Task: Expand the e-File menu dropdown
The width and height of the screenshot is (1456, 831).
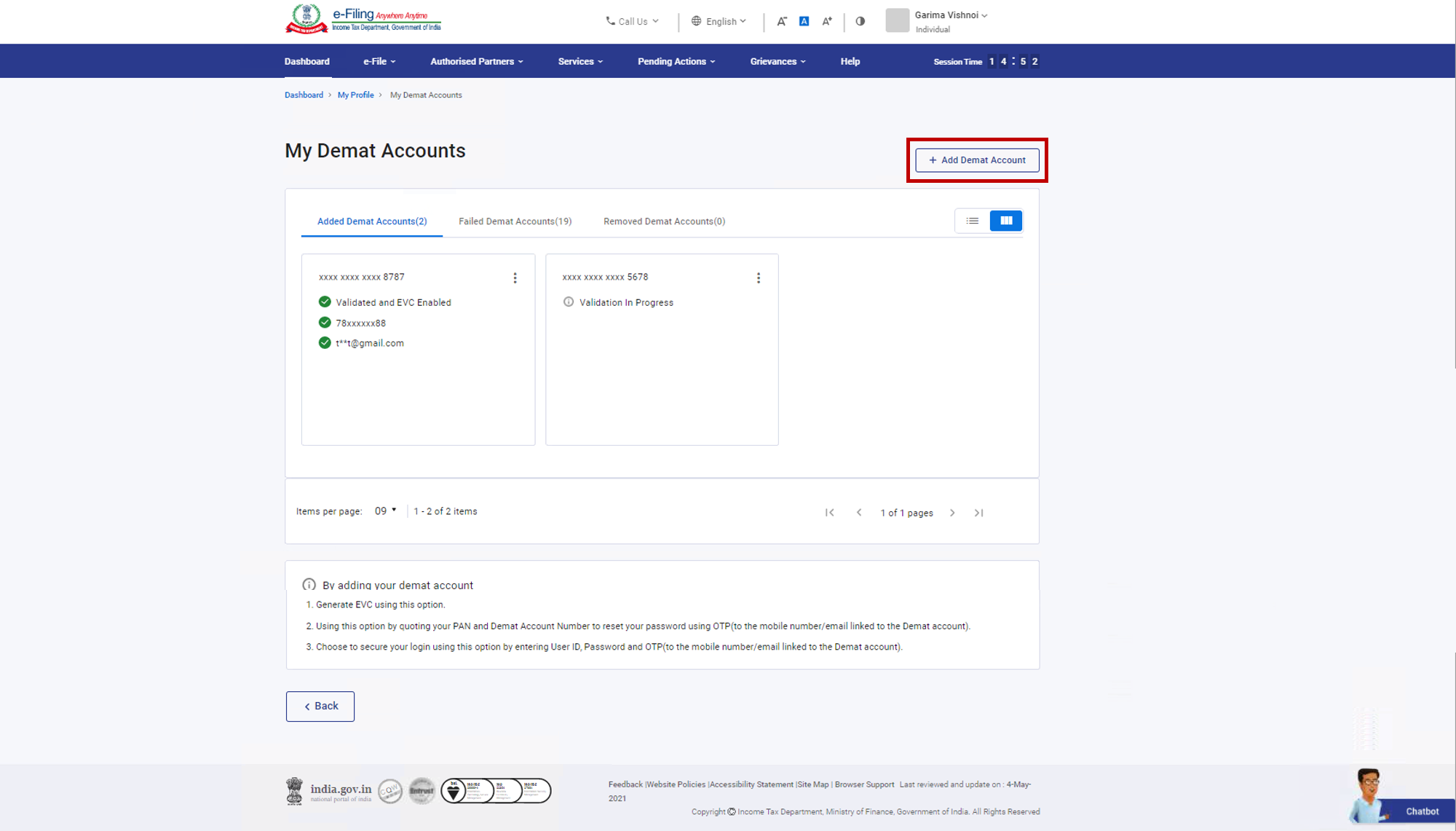Action: (379, 61)
